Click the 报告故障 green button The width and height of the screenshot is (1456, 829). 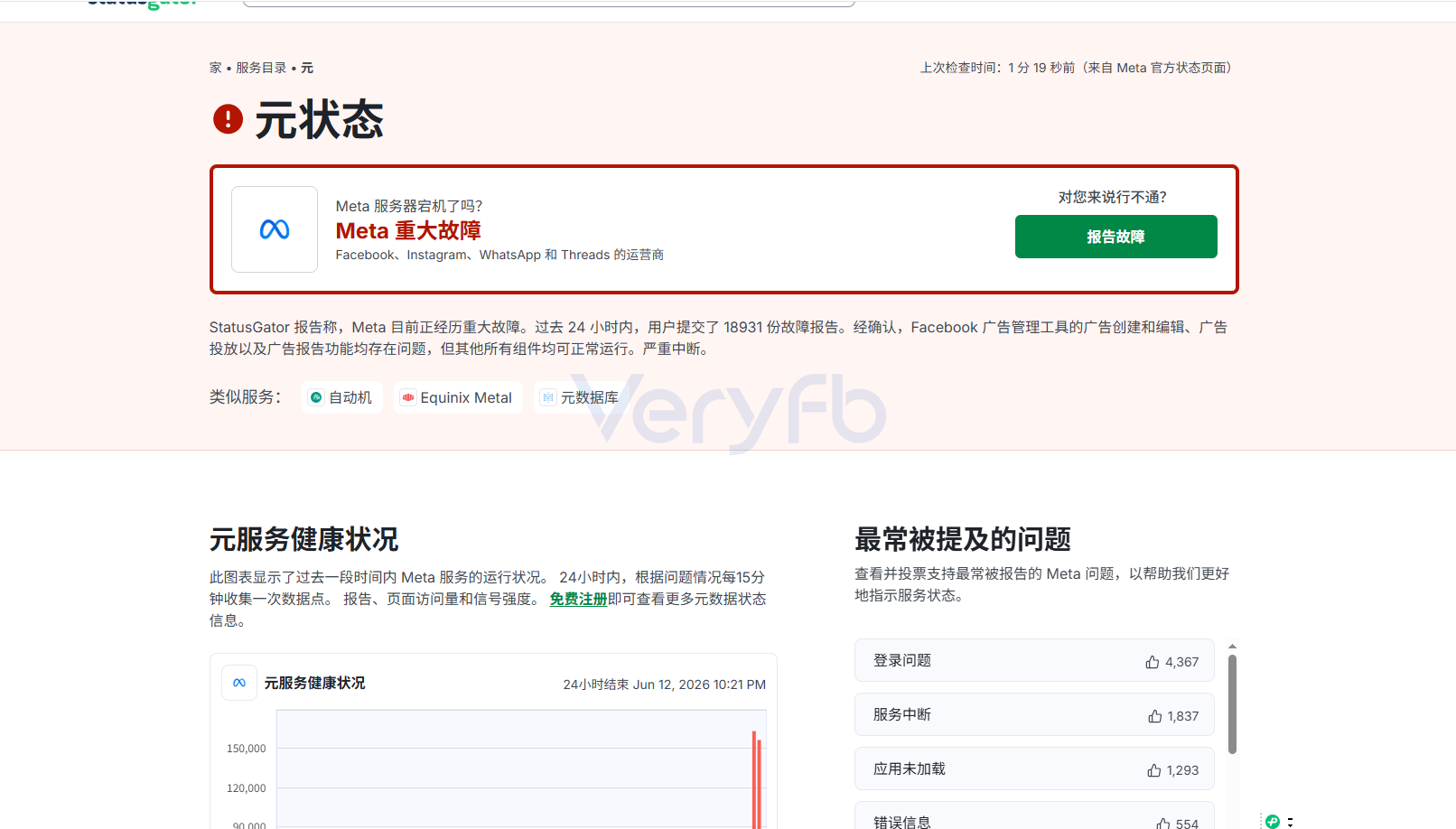click(1115, 237)
